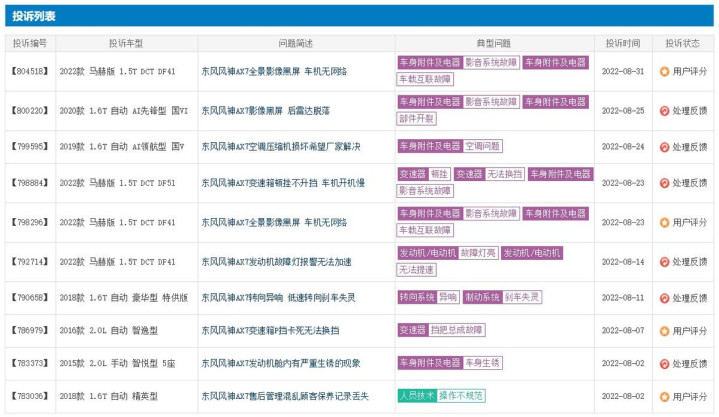Click the 空调问题 tag
This screenshot has width=719, height=417.
click(482, 146)
